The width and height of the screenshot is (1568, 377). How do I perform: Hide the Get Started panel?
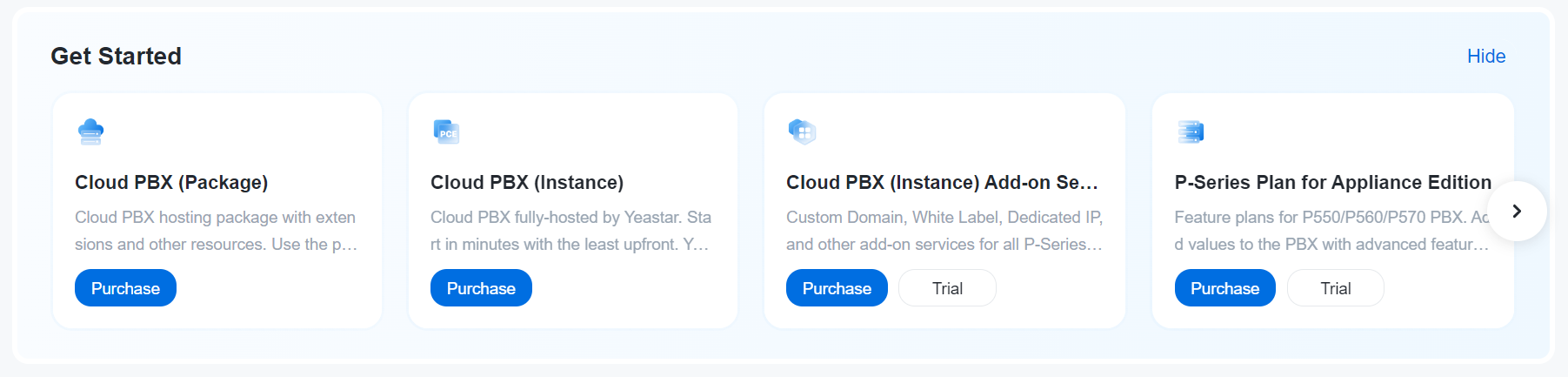point(1485,57)
